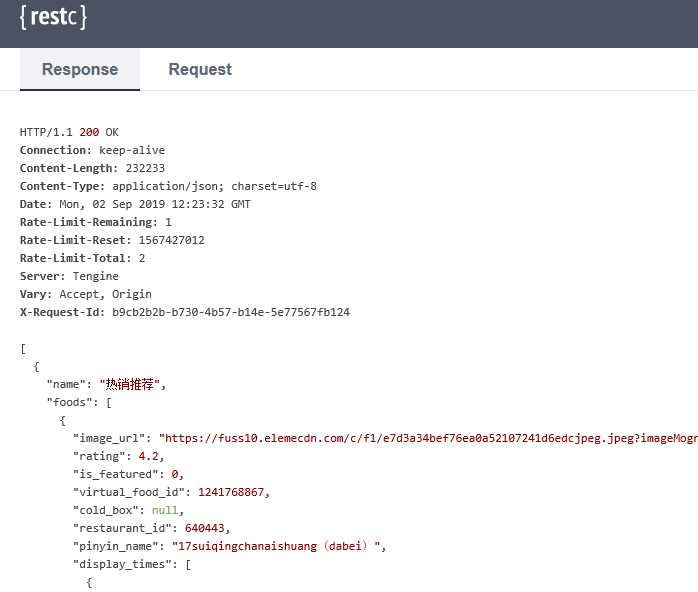
Task: Click the Server header value Tengine
Action: pos(96,276)
